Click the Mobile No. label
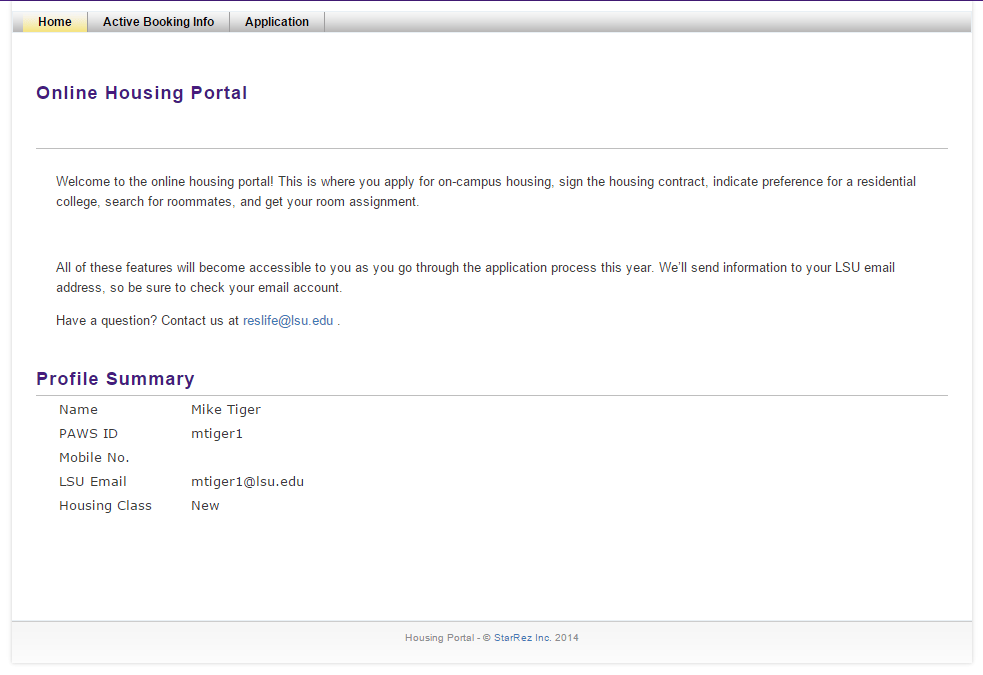 coord(94,457)
